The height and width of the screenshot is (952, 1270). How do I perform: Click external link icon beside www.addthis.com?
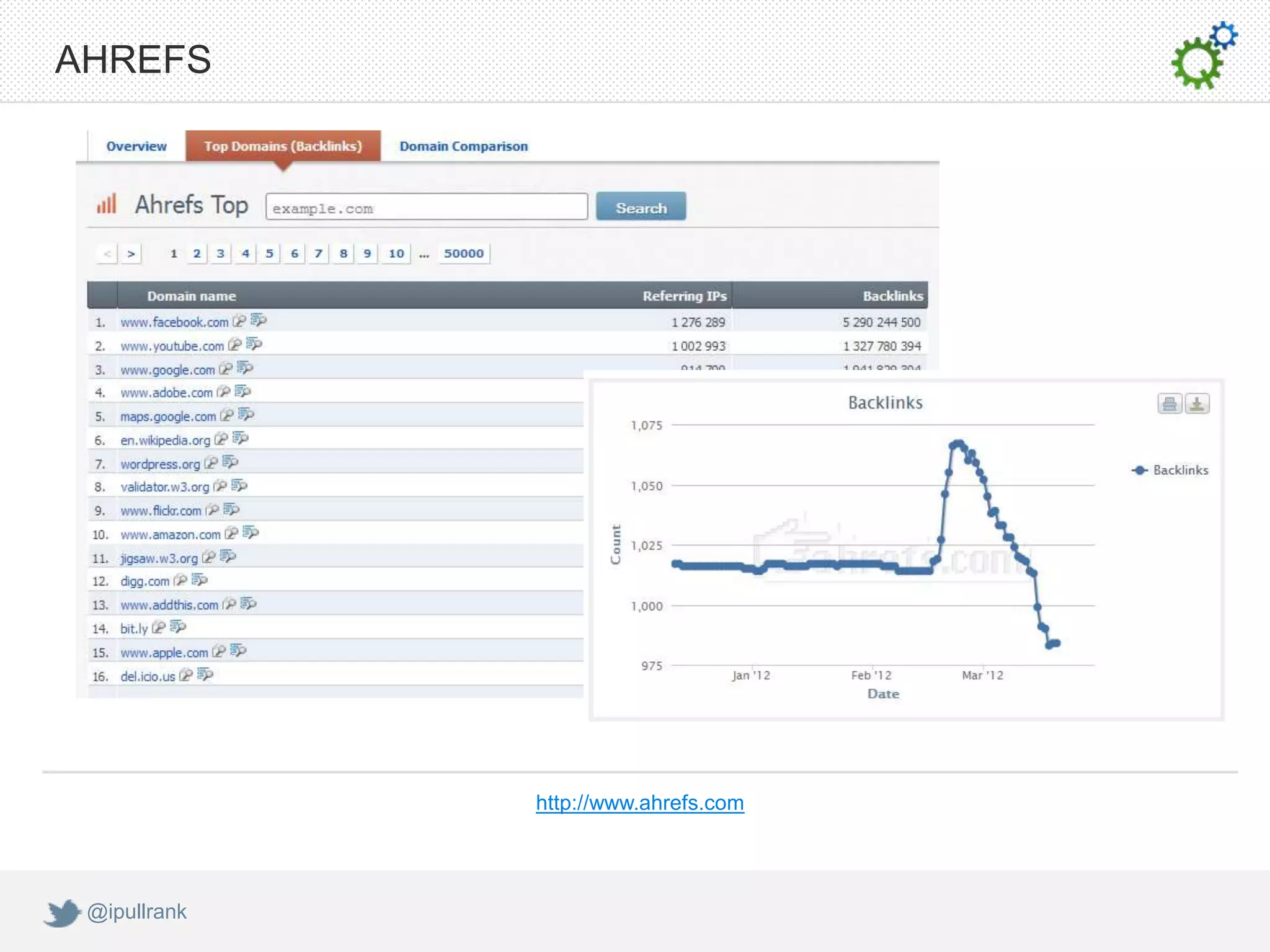click(229, 604)
